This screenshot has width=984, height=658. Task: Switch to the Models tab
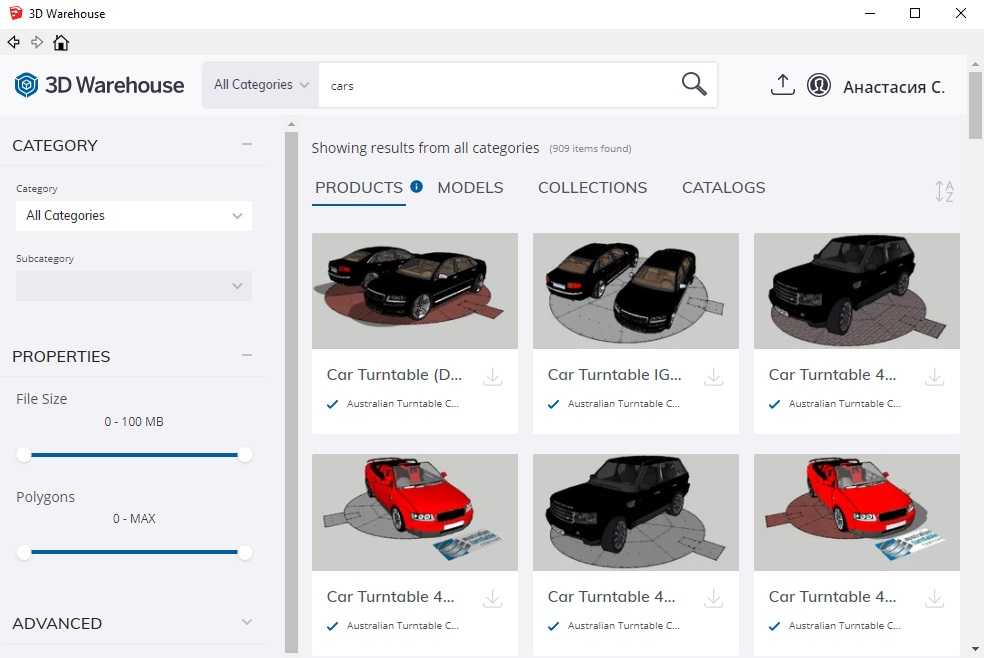point(470,187)
